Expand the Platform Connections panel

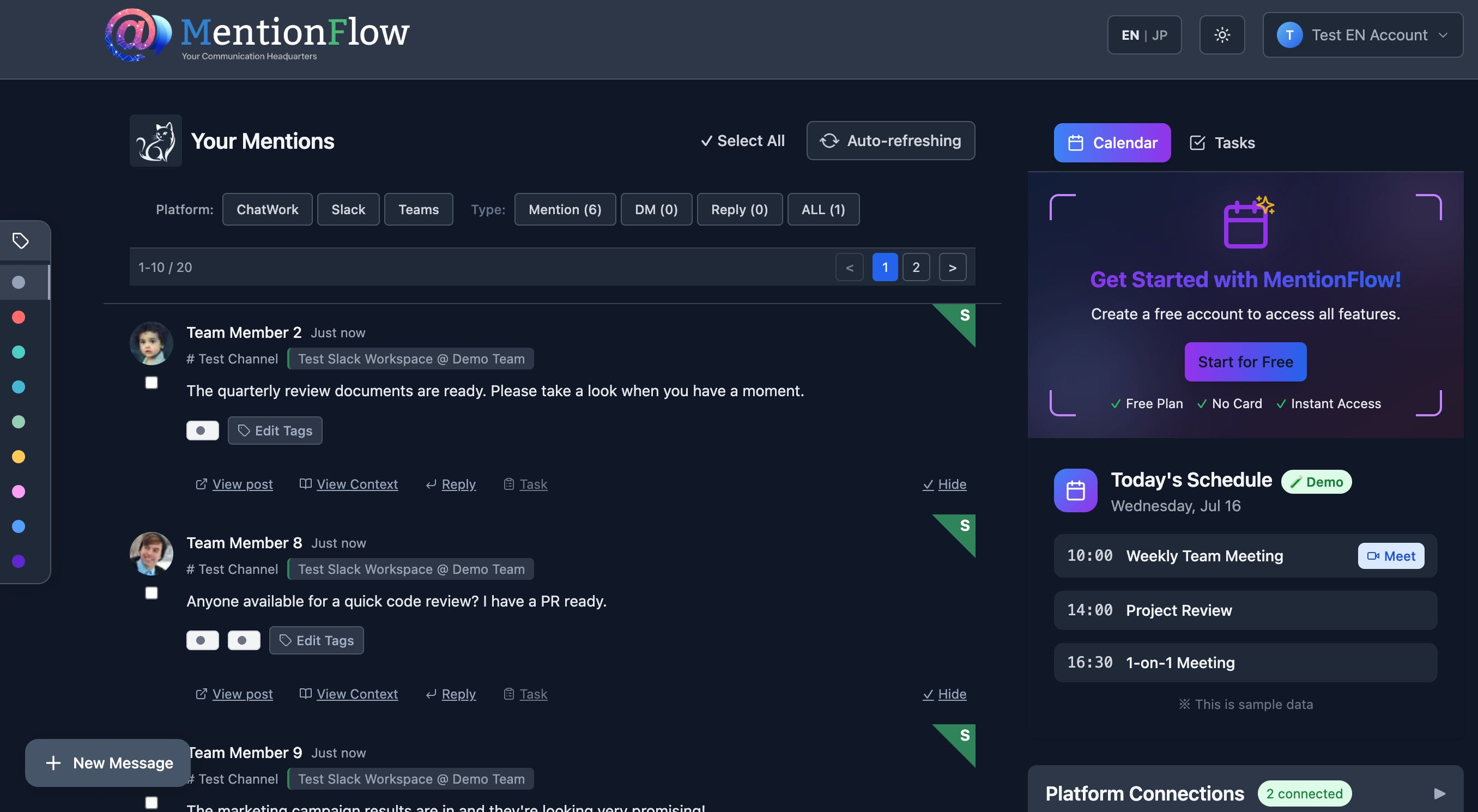(1439, 793)
